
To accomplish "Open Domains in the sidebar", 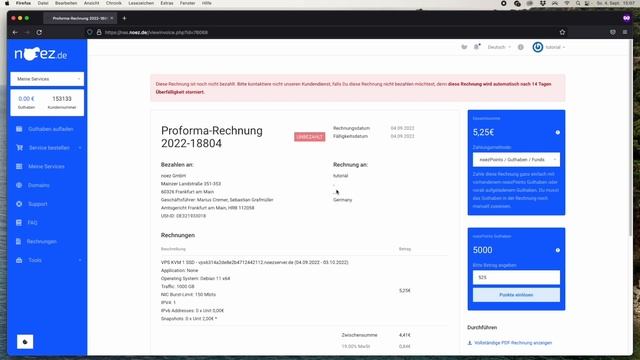I will 39,185.
